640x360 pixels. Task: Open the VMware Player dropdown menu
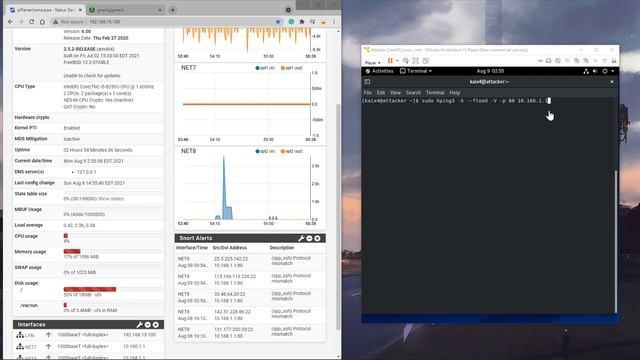coord(373,62)
